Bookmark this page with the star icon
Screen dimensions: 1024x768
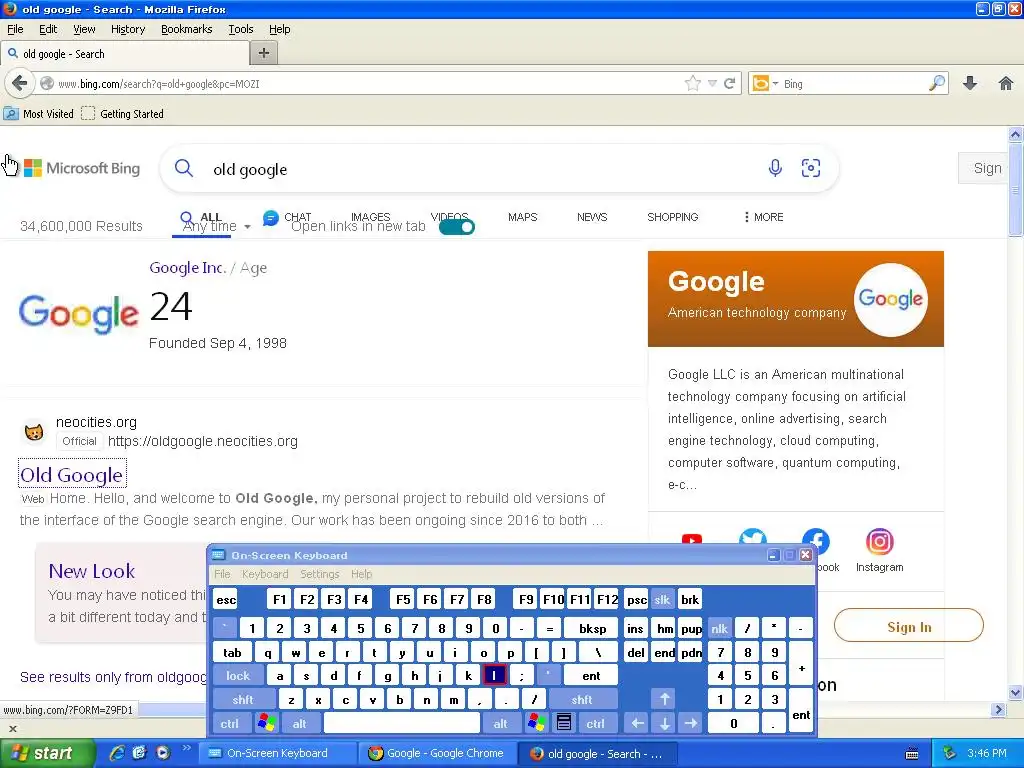tap(692, 83)
